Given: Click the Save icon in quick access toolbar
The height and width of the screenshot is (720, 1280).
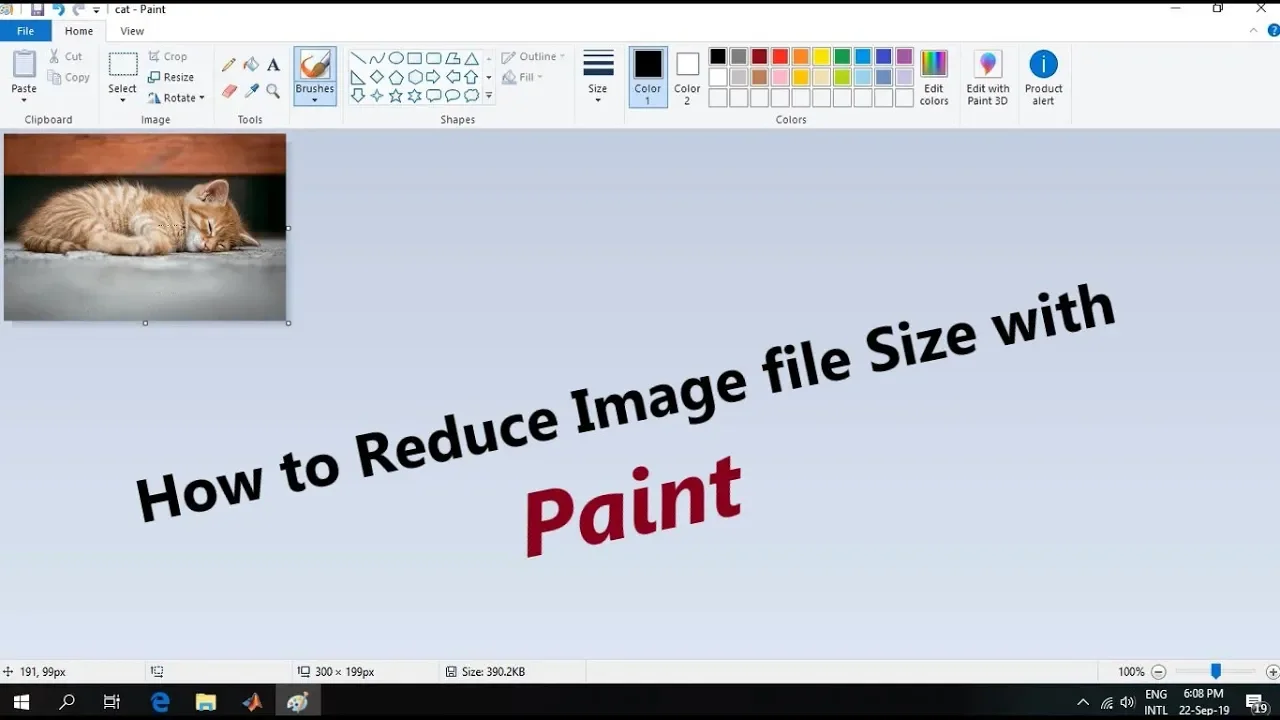Looking at the screenshot, I should [x=37, y=9].
